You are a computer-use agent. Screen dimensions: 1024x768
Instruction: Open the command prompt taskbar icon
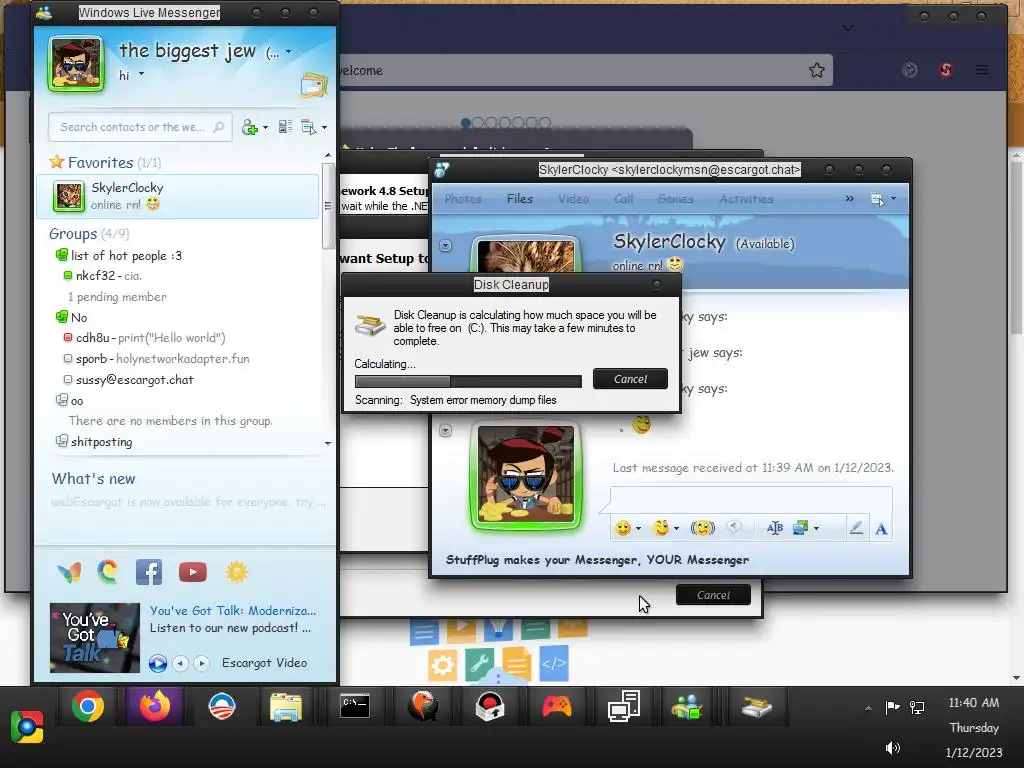click(x=355, y=707)
